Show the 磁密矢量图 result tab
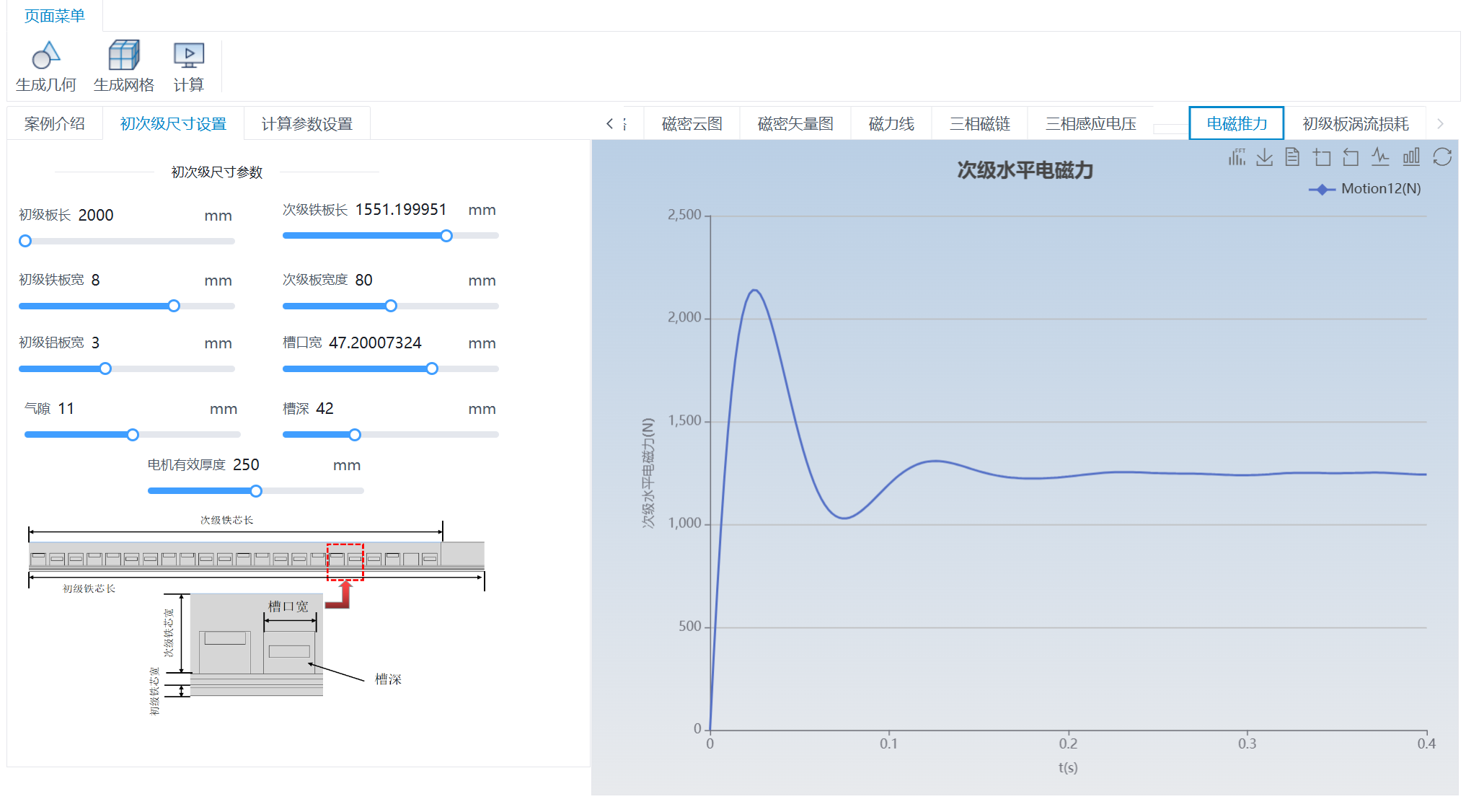Screen dimensions: 1466x812 coord(795,124)
